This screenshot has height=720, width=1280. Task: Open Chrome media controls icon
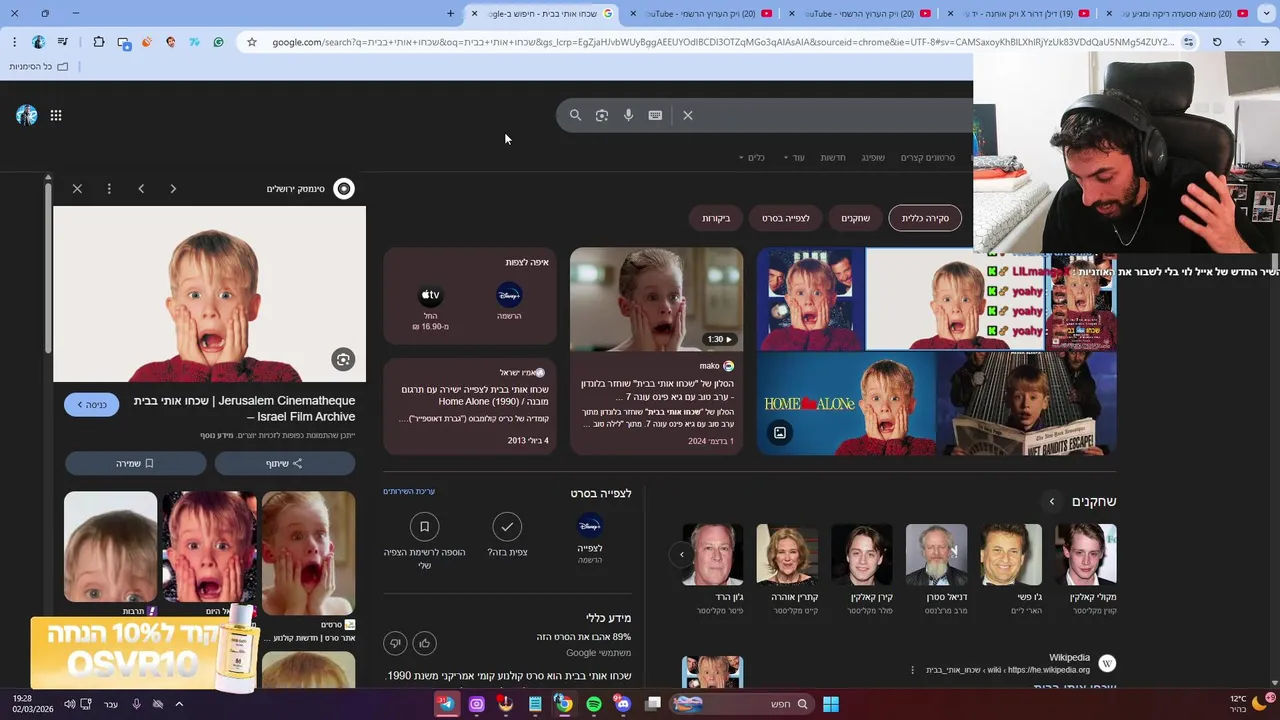point(63,42)
